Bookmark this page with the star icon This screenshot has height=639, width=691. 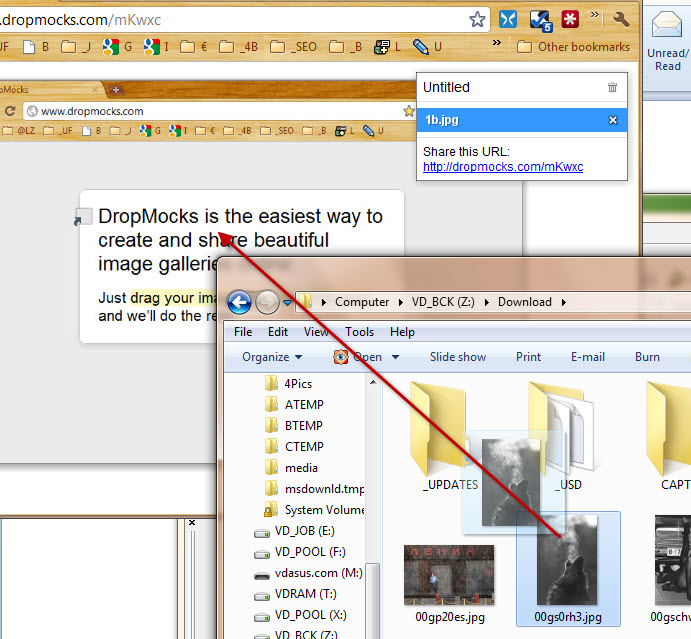tap(477, 19)
